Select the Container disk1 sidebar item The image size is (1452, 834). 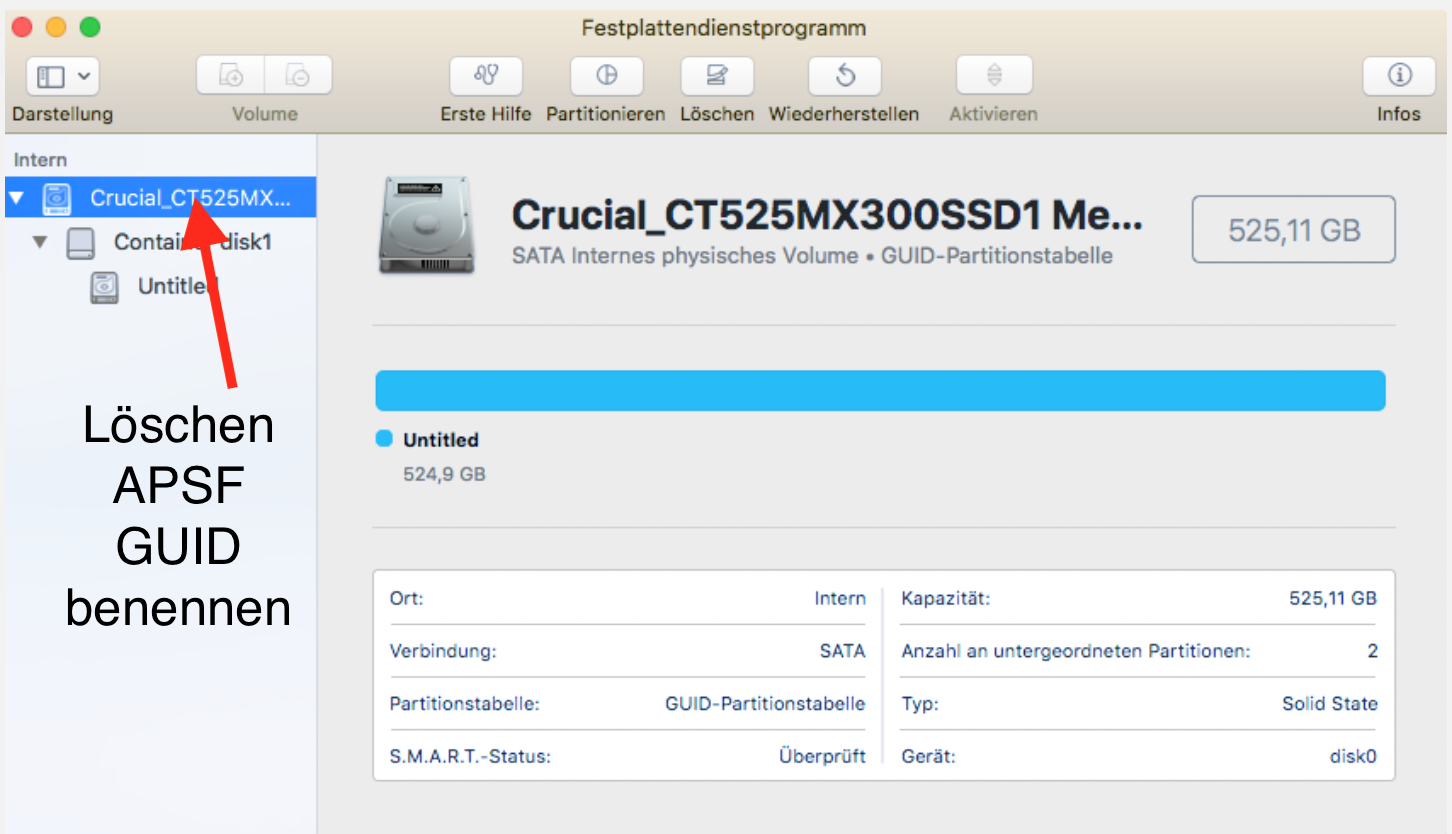pos(192,242)
